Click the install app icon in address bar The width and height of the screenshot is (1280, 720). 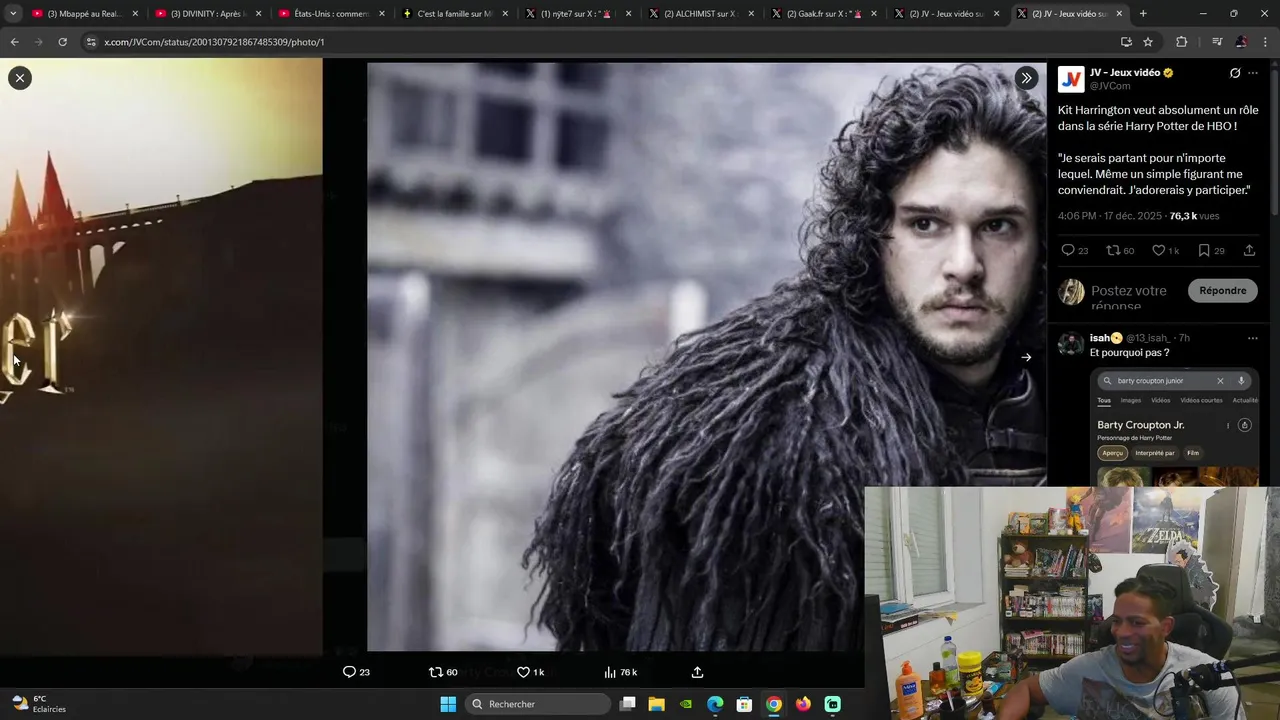point(1126,42)
